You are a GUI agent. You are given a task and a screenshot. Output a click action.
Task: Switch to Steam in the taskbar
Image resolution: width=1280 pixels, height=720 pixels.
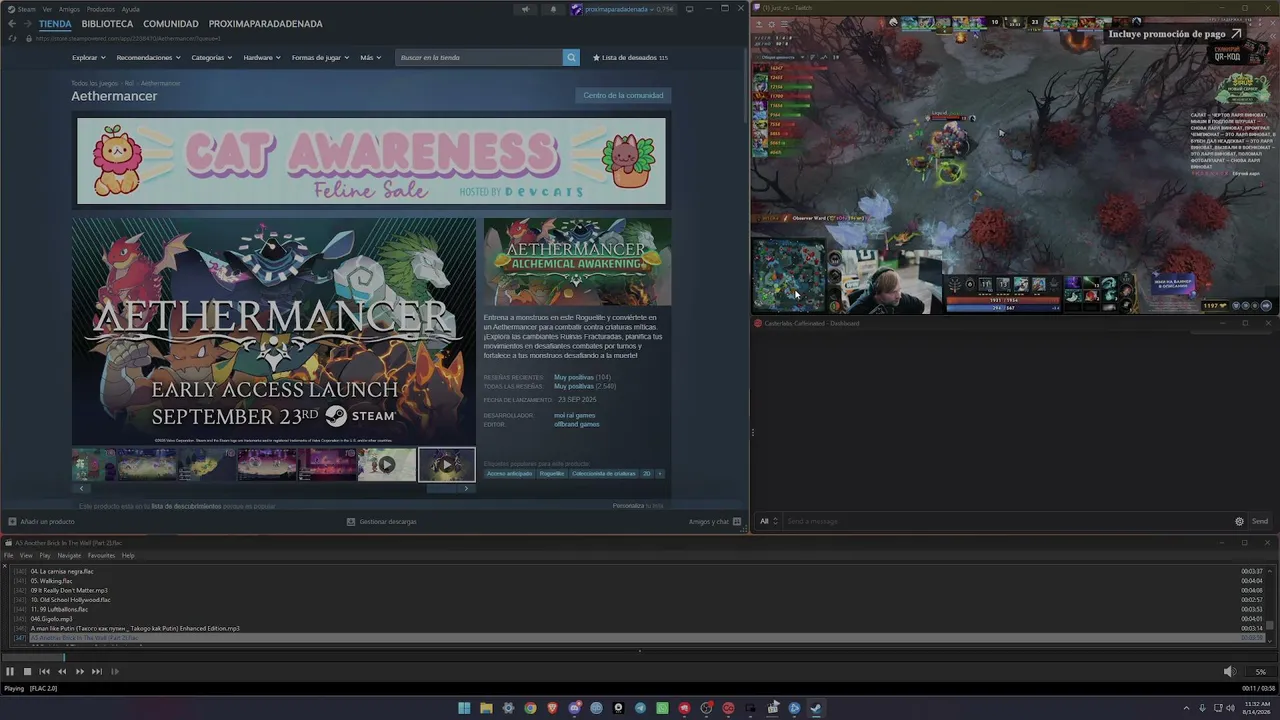pyautogui.click(x=816, y=708)
